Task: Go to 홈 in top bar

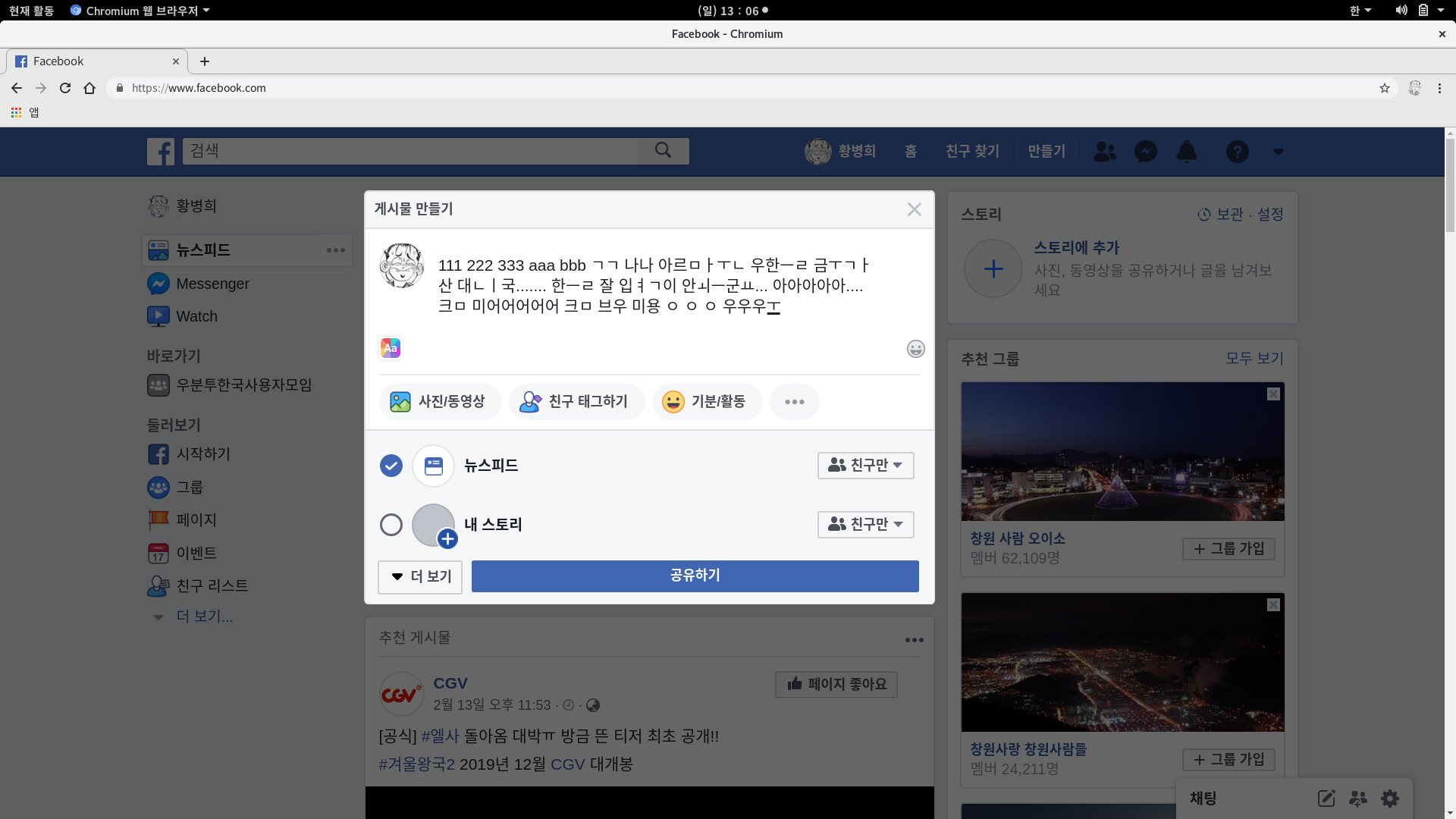Action: pyautogui.click(x=911, y=152)
